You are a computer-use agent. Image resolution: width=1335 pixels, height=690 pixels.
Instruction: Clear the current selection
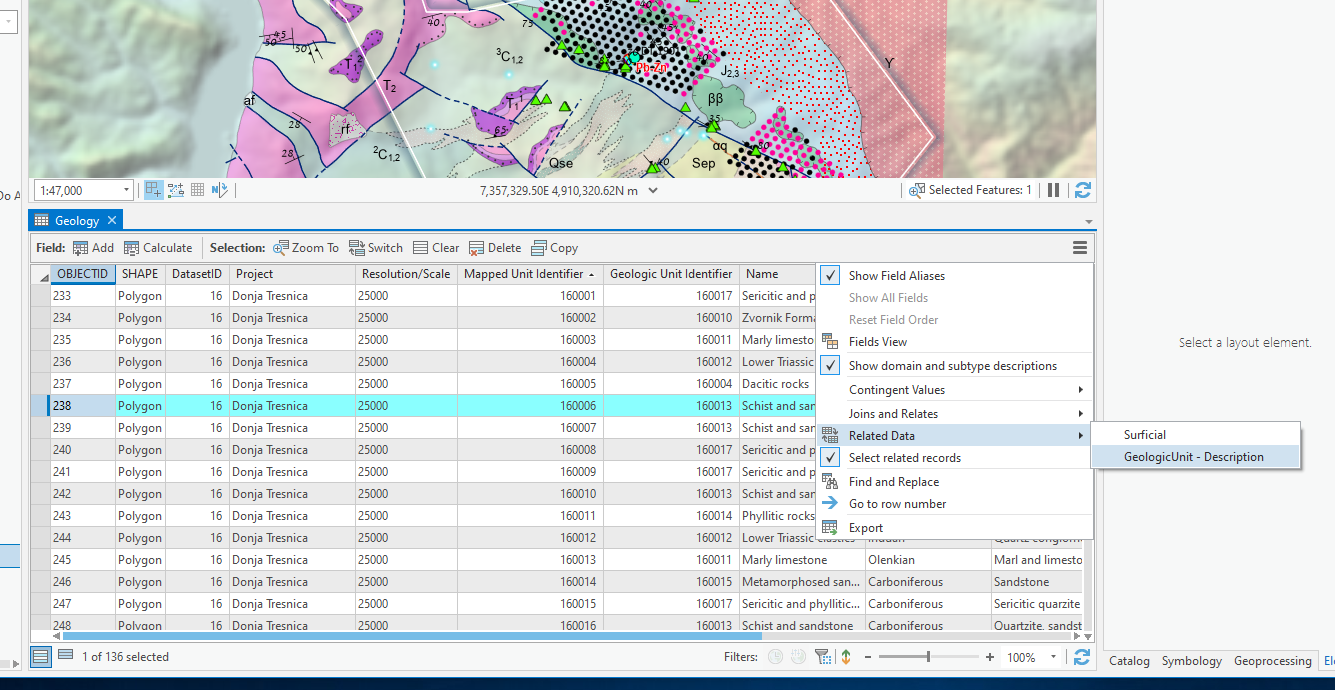tap(436, 248)
